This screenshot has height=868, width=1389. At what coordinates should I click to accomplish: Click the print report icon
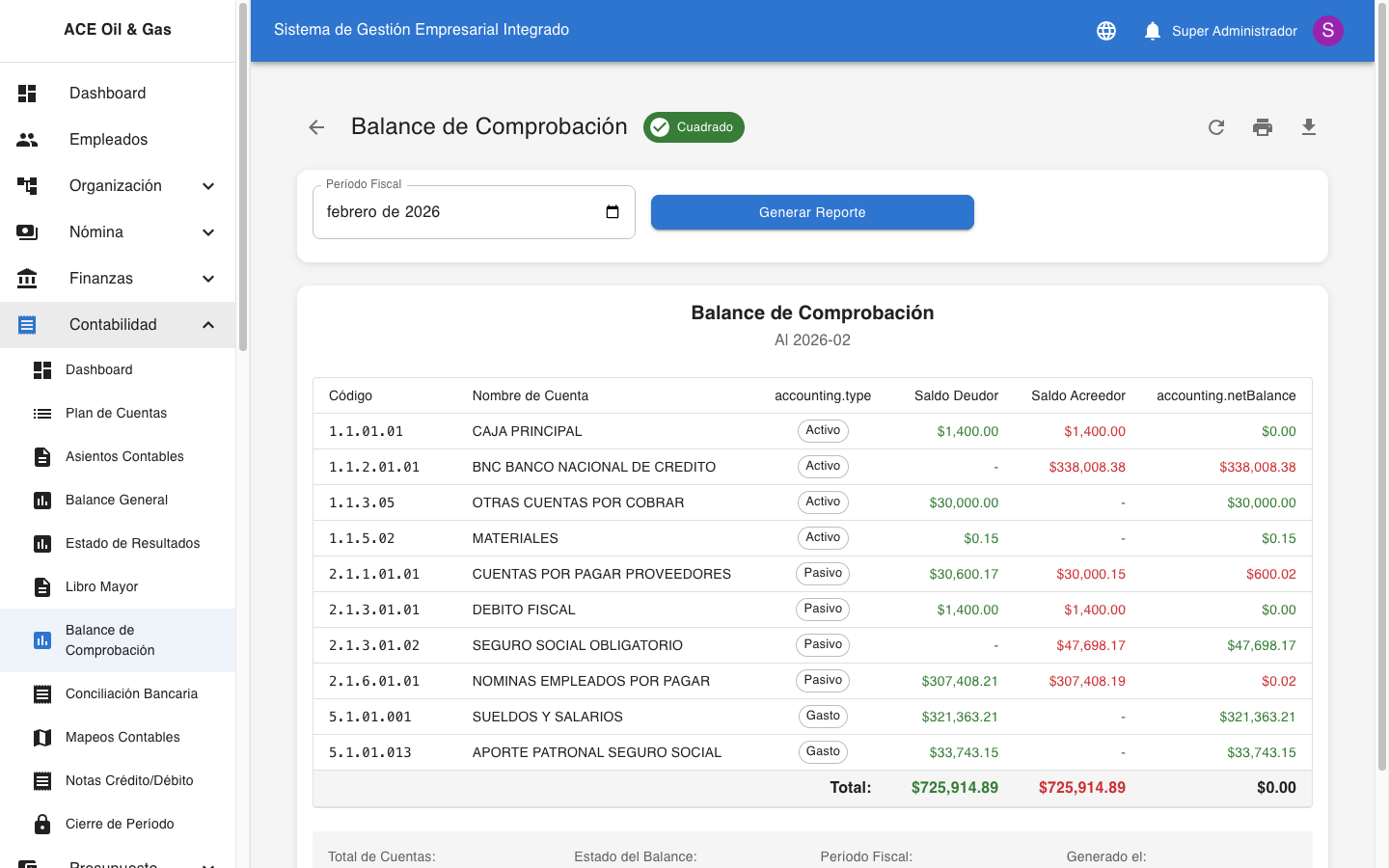tap(1263, 127)
